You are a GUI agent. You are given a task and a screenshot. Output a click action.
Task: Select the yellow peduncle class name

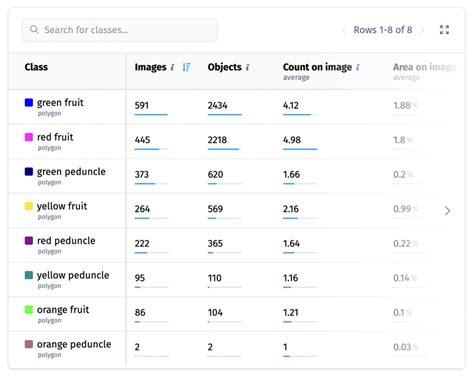point(73,275)
